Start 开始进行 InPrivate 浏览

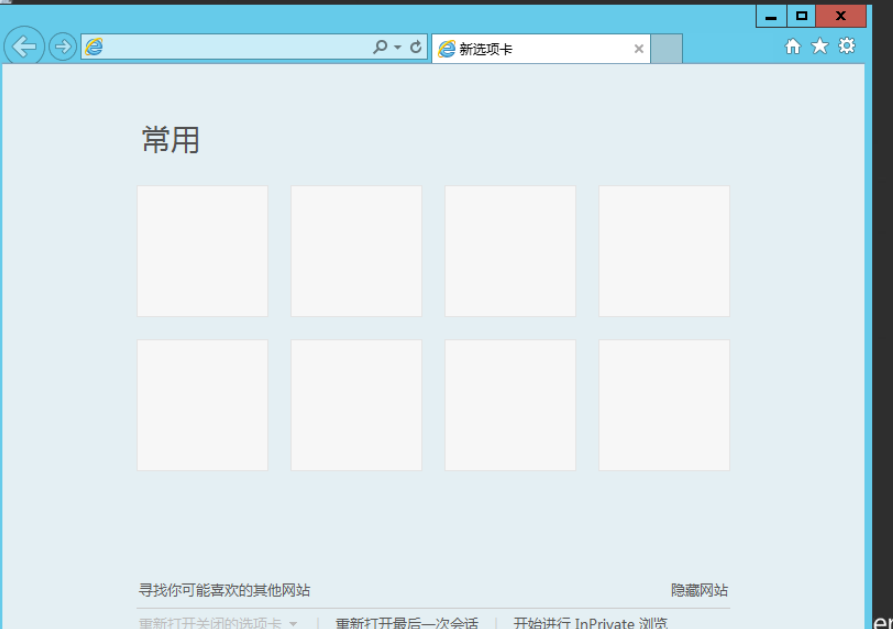point(590,623)
